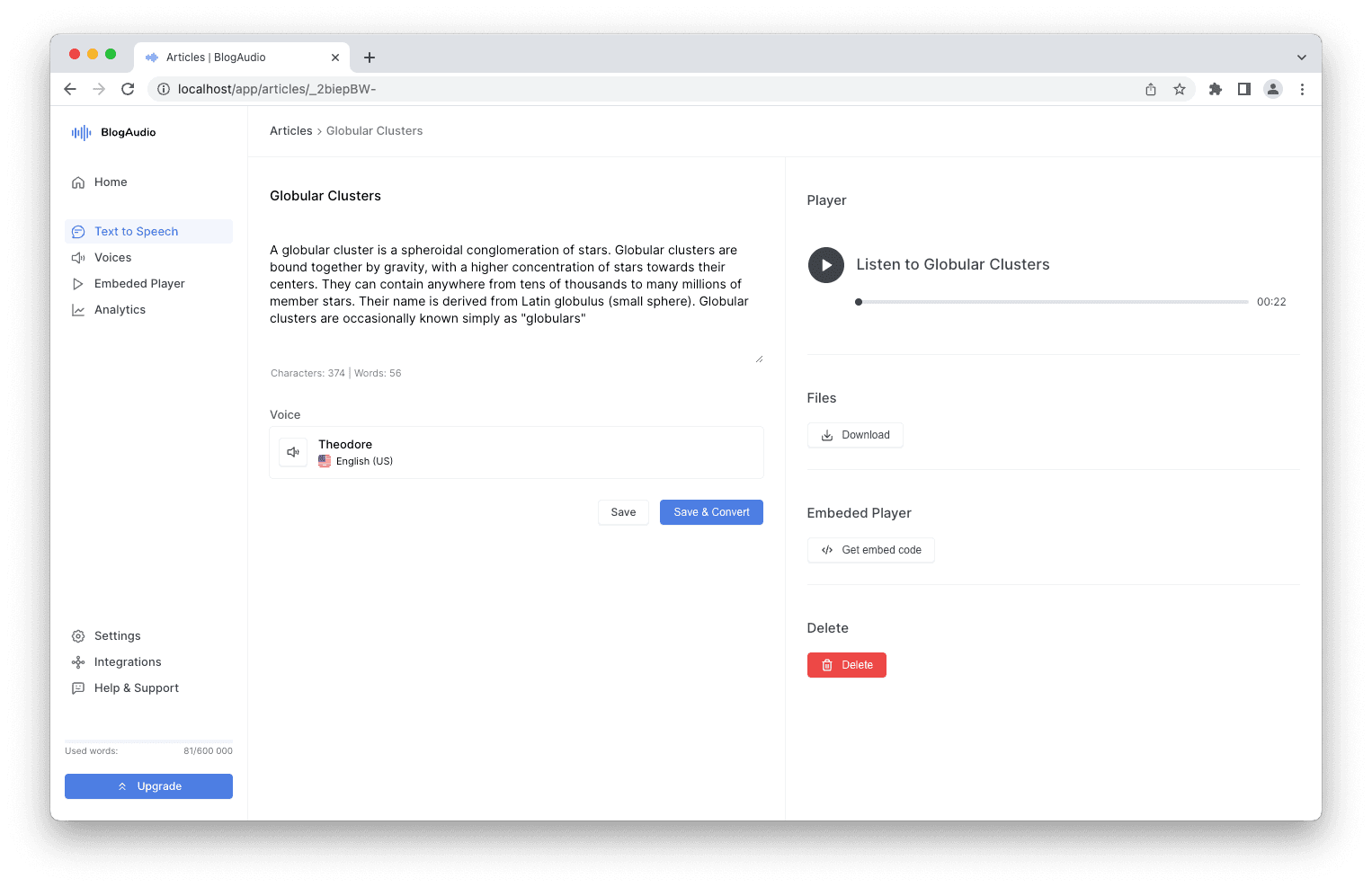Open Help & Support

point(136,688)
